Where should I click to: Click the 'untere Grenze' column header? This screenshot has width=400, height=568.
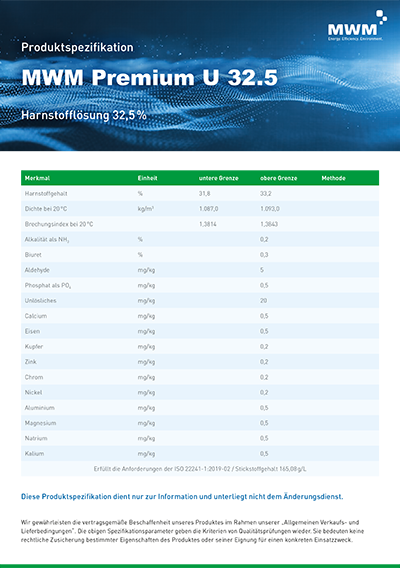[x=218, y=178]
